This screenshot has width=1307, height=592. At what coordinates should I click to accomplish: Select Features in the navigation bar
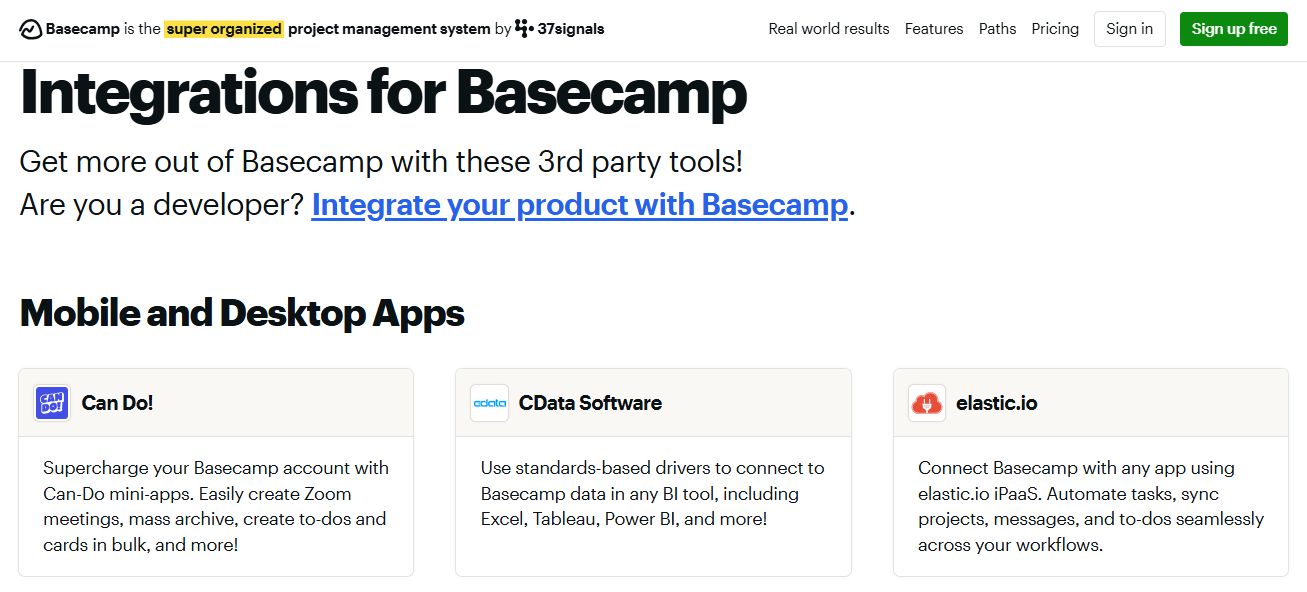933,28
